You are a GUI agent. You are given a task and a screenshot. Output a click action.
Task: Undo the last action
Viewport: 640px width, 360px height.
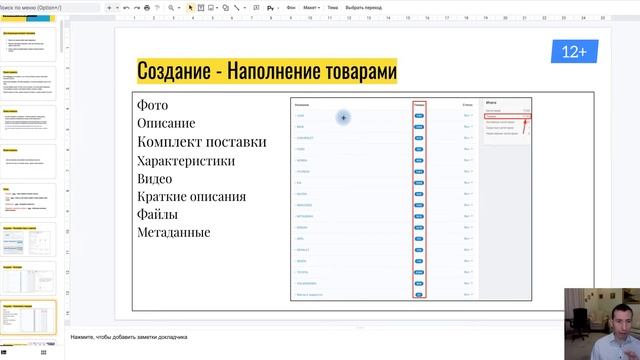point(127,8)
